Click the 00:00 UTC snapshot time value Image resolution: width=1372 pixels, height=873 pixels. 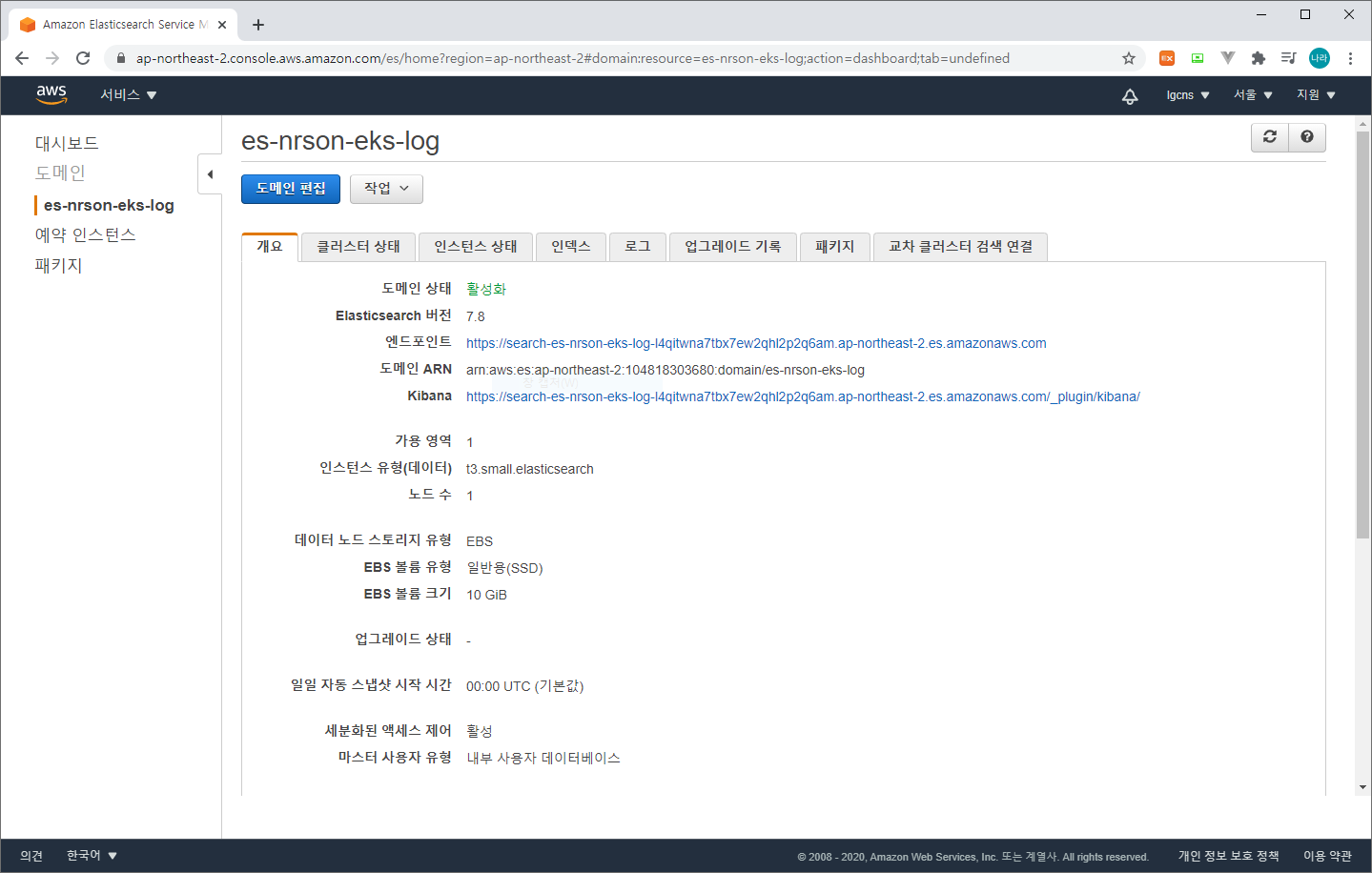click(x=525, y=686)
